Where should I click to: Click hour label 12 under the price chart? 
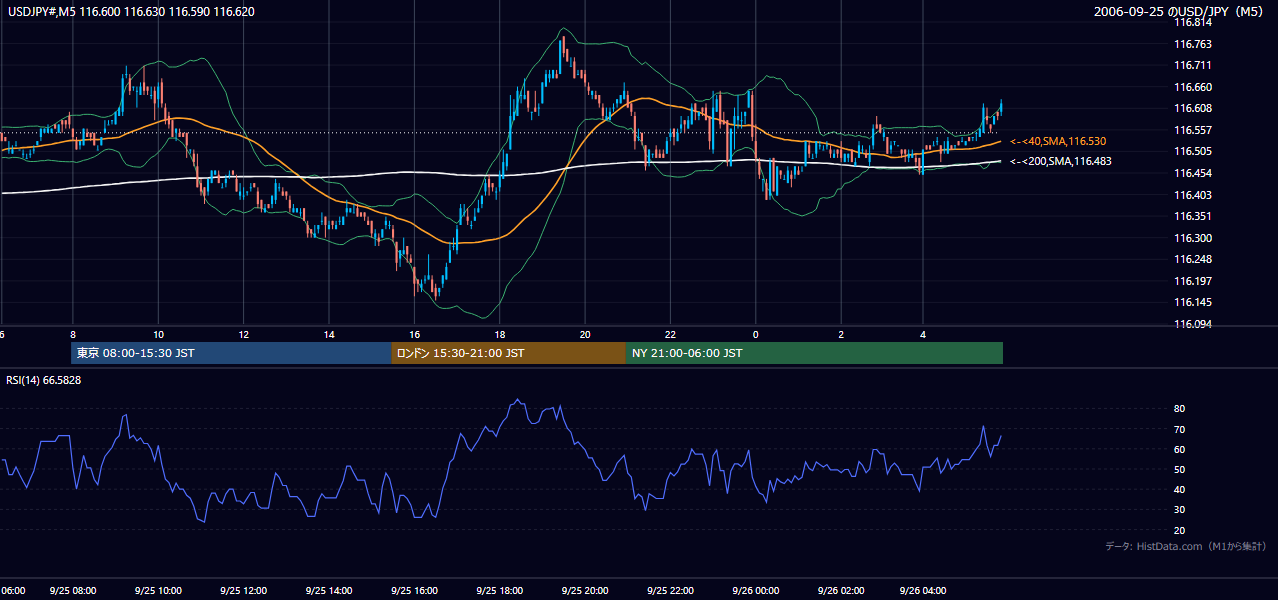244,334
